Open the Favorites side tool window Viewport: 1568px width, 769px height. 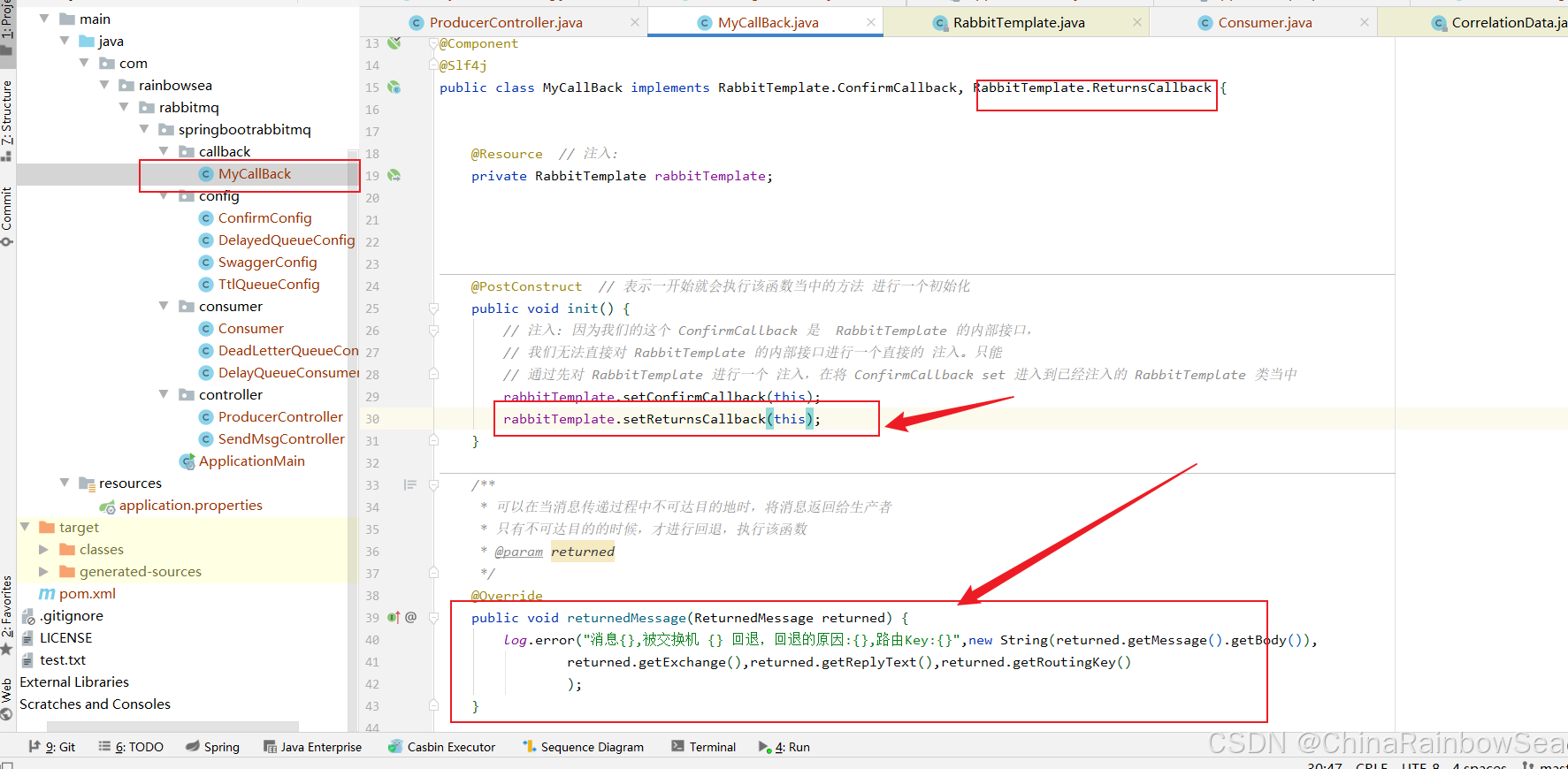[x=7, y=614]
